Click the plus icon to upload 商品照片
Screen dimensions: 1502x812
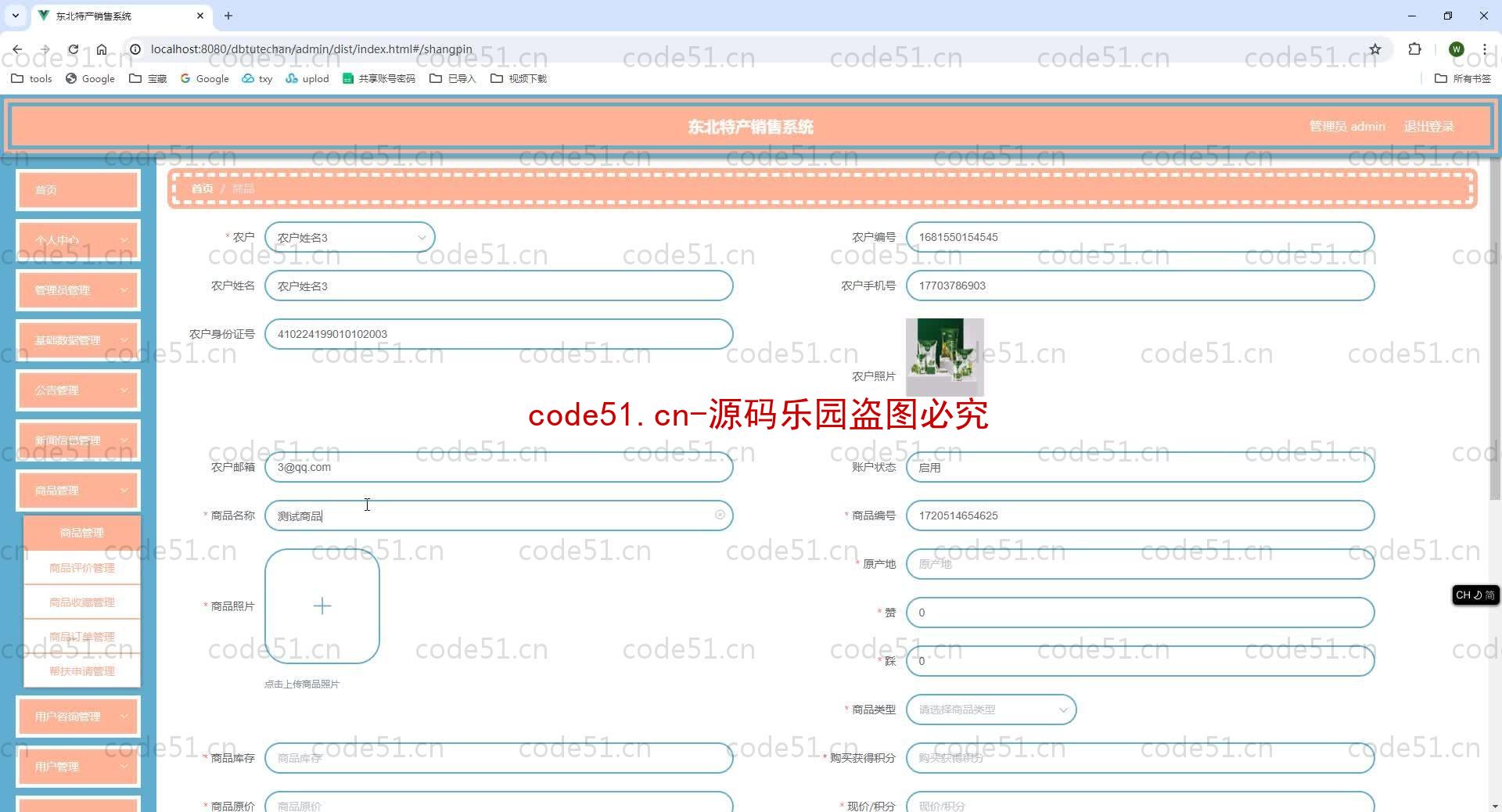322,605
